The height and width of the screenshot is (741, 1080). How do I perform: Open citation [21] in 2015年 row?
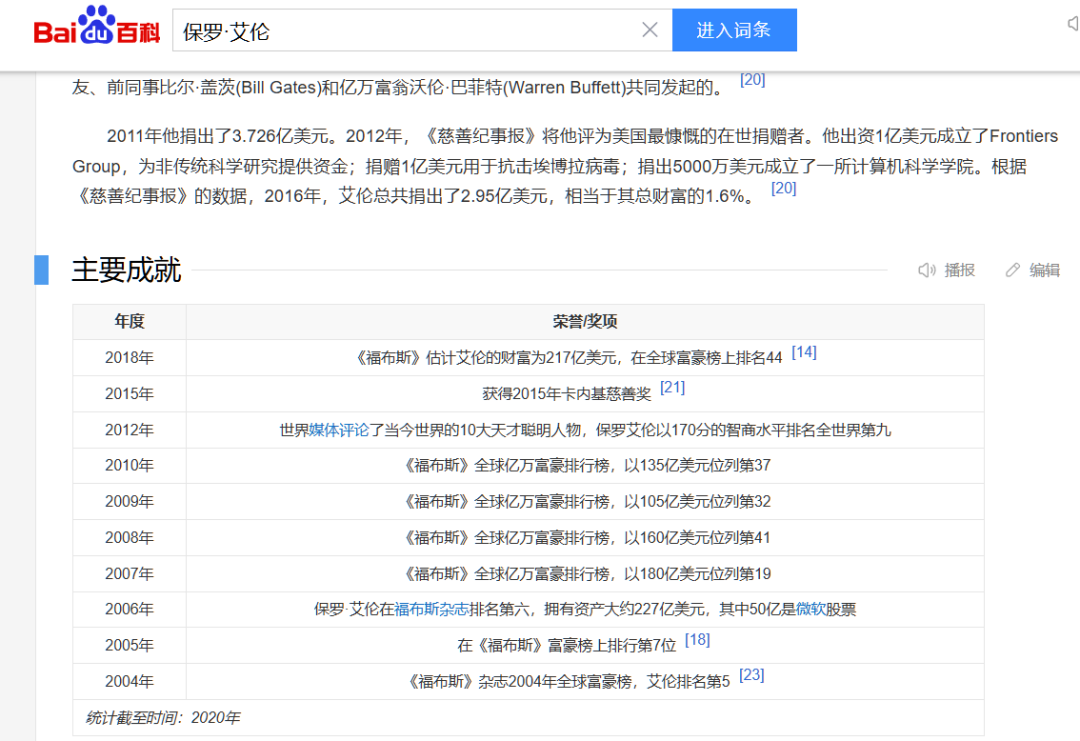coord(672,388)
